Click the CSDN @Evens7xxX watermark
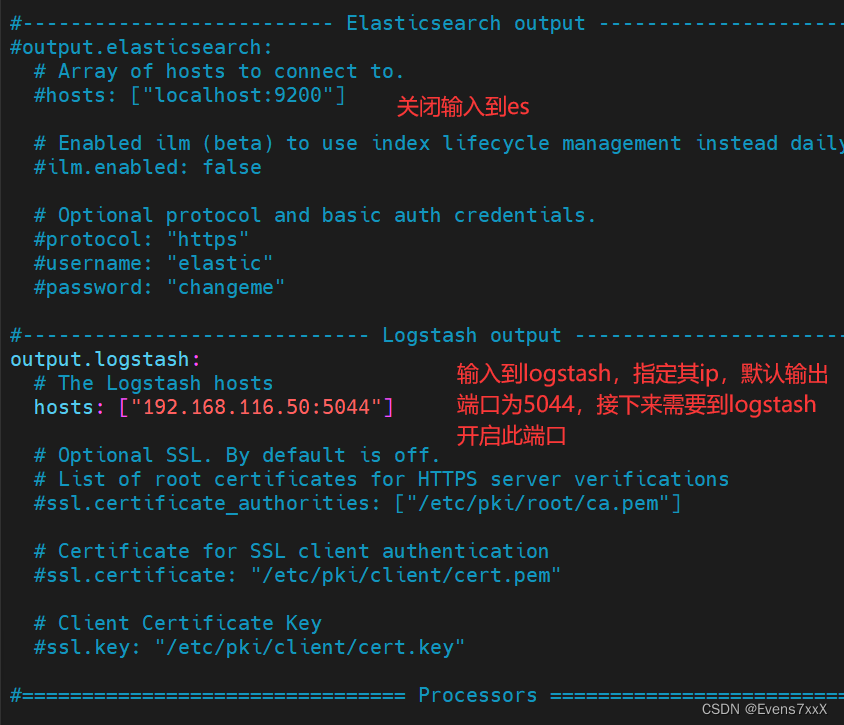 click(x=764, y=709)
